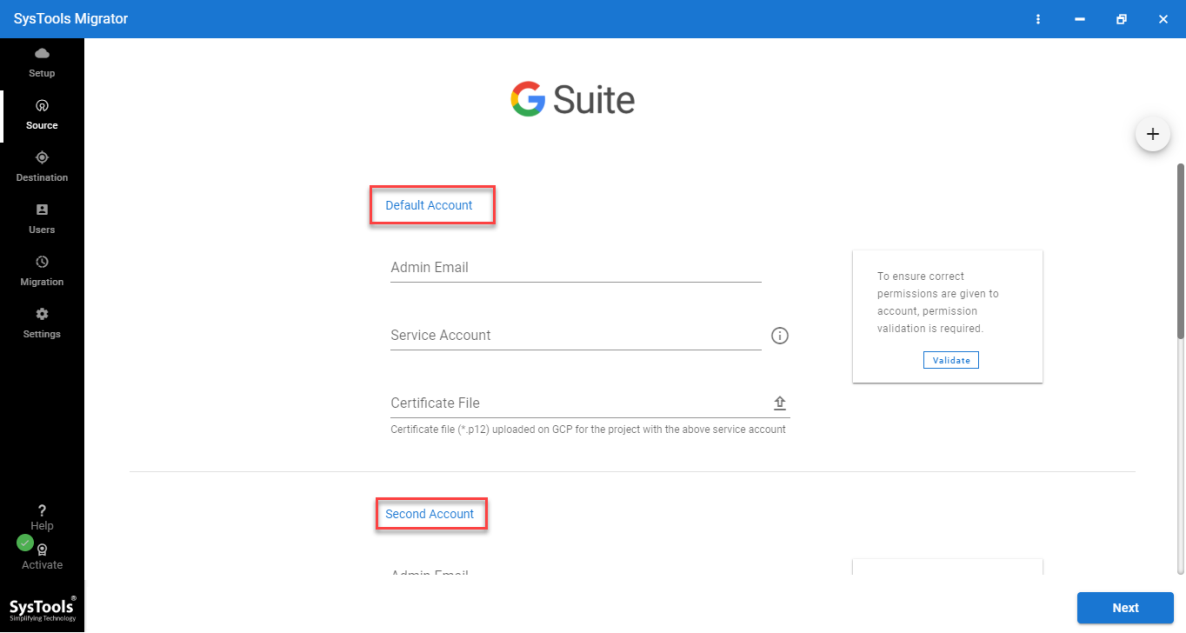The height and width of the screenshot is (633, 1186).
Task: Click the Second Account heading link
Action: [430, 514]
